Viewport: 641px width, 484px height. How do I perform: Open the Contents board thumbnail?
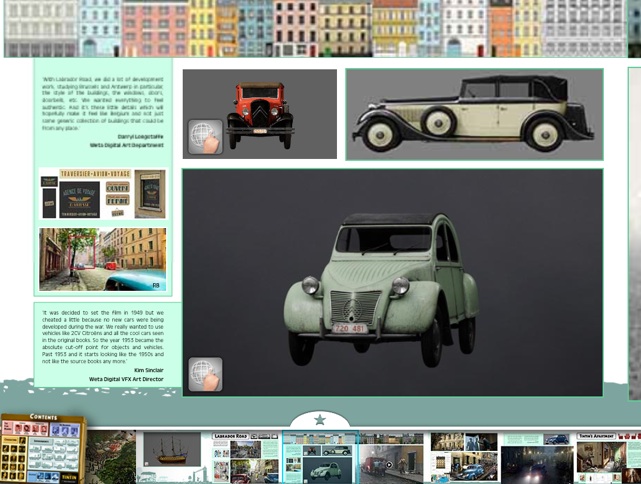[x=43, y=449]
